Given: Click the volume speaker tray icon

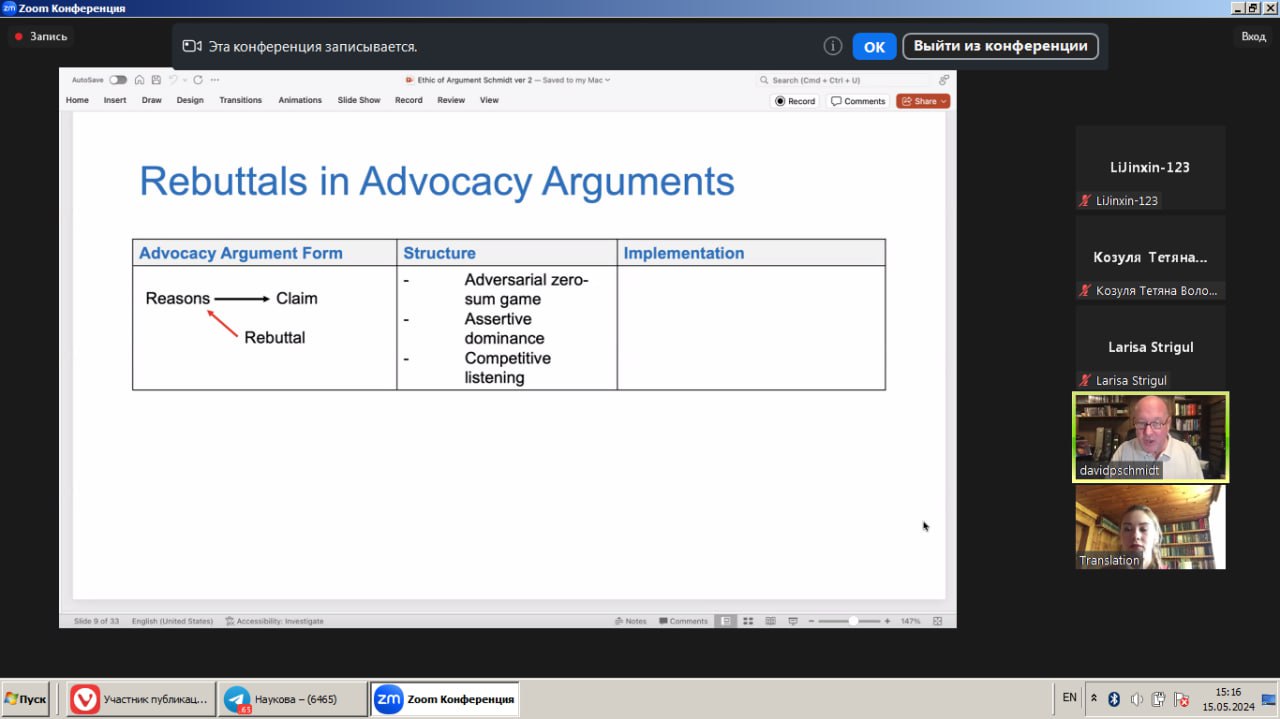Looking at the screenshot, I should pyautogui.click(x=1137, y=699).
